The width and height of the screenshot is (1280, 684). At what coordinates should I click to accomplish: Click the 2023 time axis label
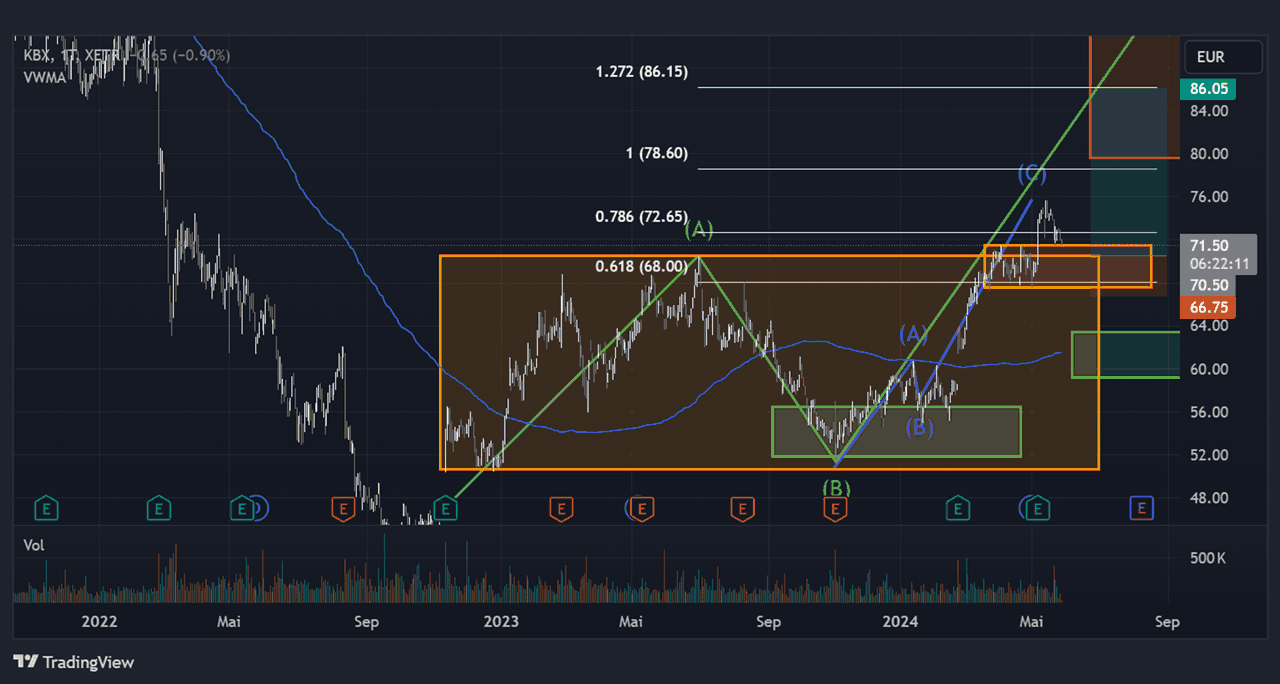tap(501, 621)
